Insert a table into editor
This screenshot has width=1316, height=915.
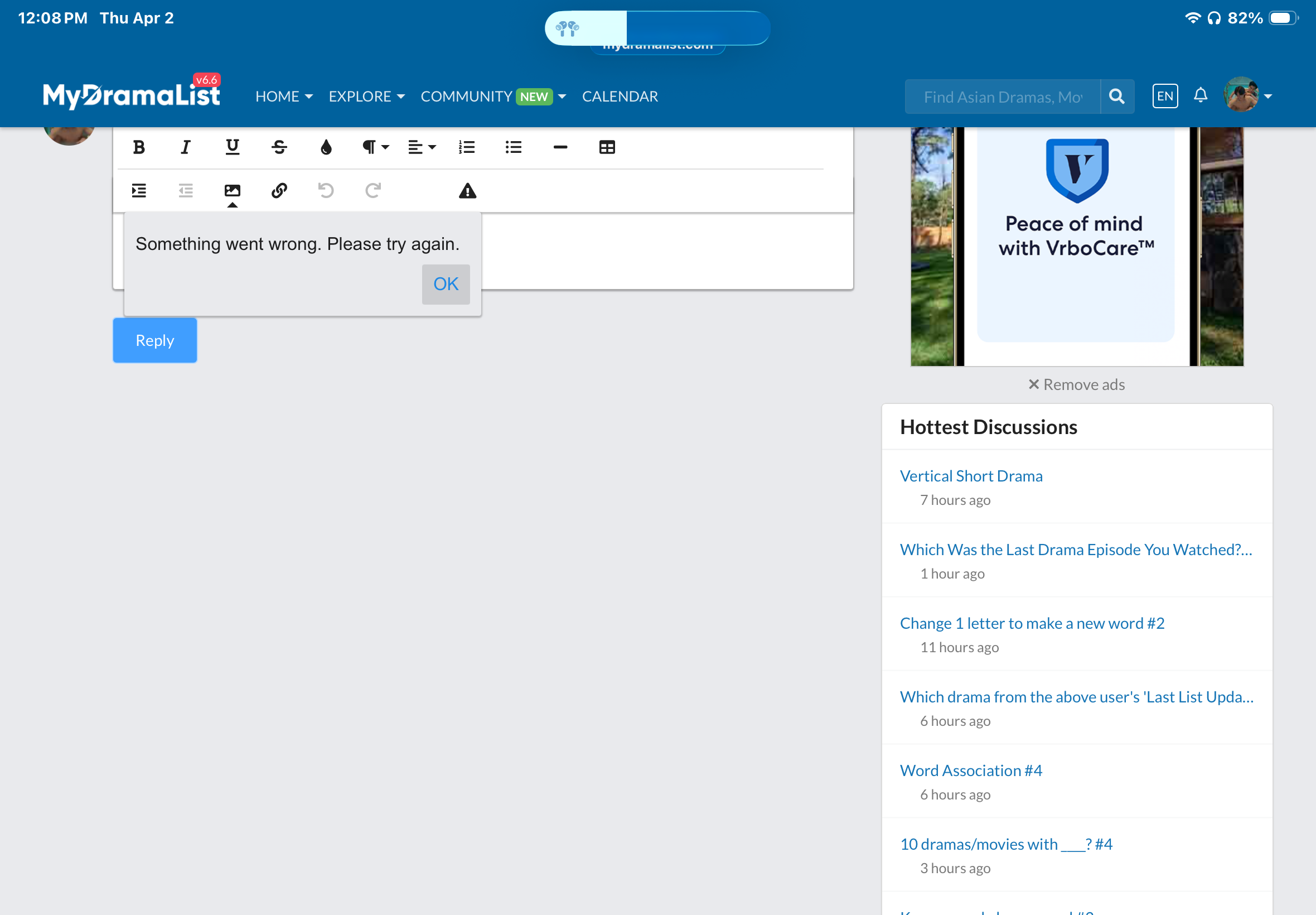607,147
